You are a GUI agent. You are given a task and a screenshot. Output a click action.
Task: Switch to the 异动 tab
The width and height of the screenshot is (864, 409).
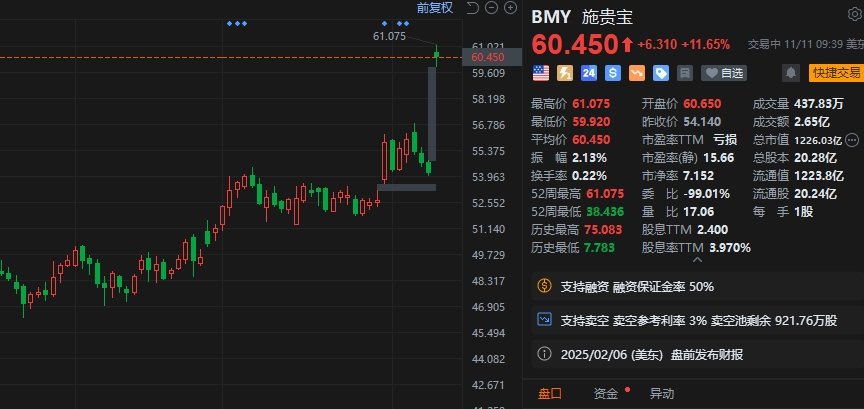point(662,394)
